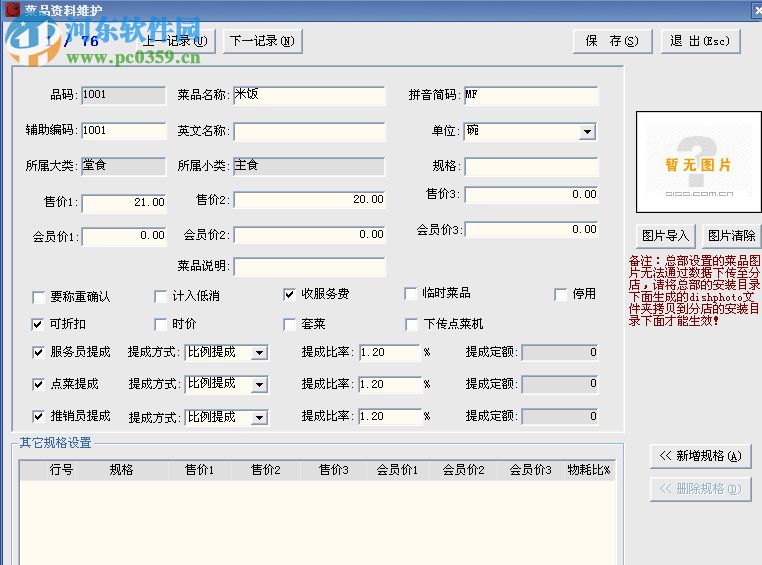The image size is (762, 565).
Task: Click the empty 规格 field
Action: pyautogui.click(x=531, y=167)
